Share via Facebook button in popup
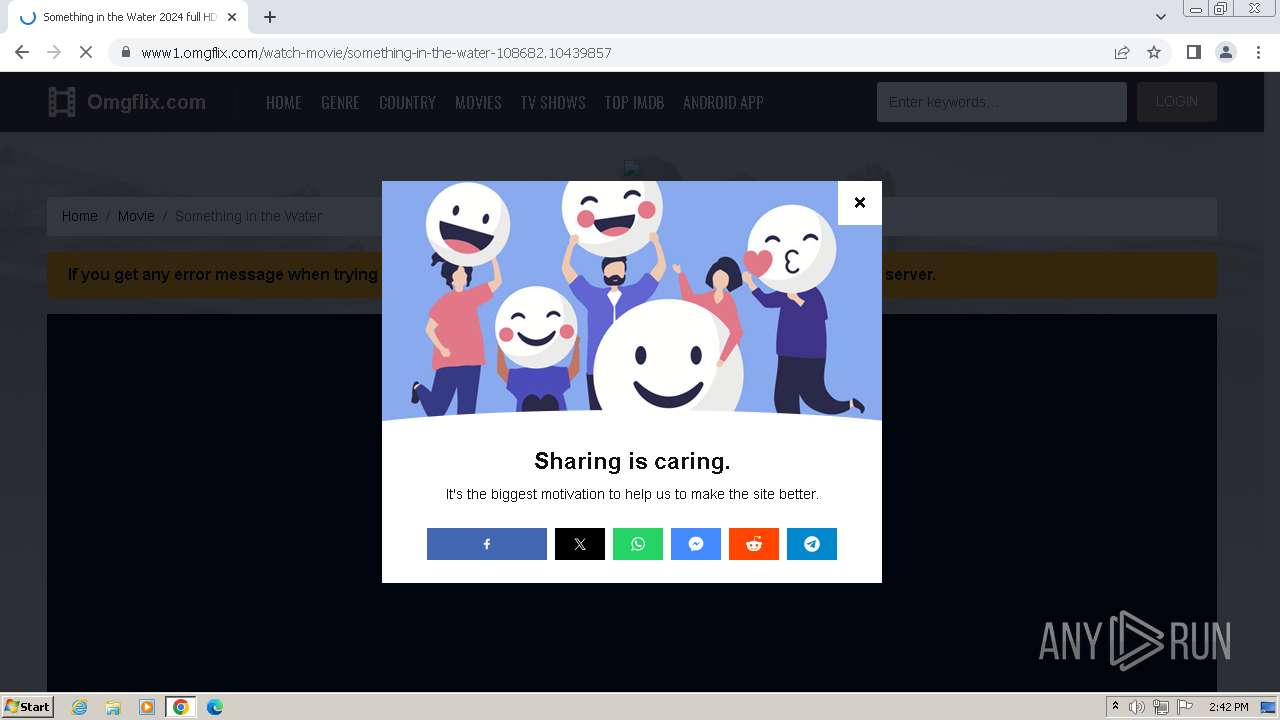The height and width of the screenshot is (720, 1280). (487, 544)
